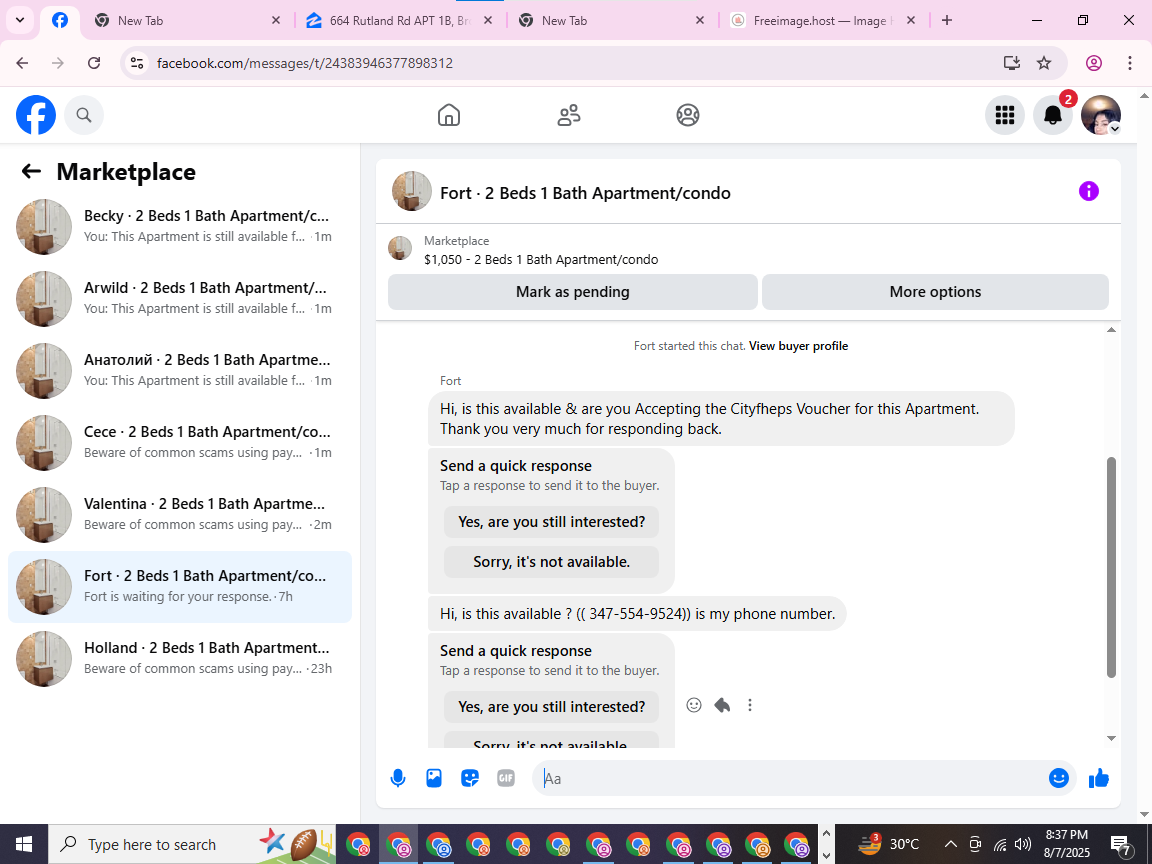Switch to 664 Rutland Rd APT 1B tab
Image resolution: width=1152 pixels, height=864 pixels.
(x=399, y=21)
